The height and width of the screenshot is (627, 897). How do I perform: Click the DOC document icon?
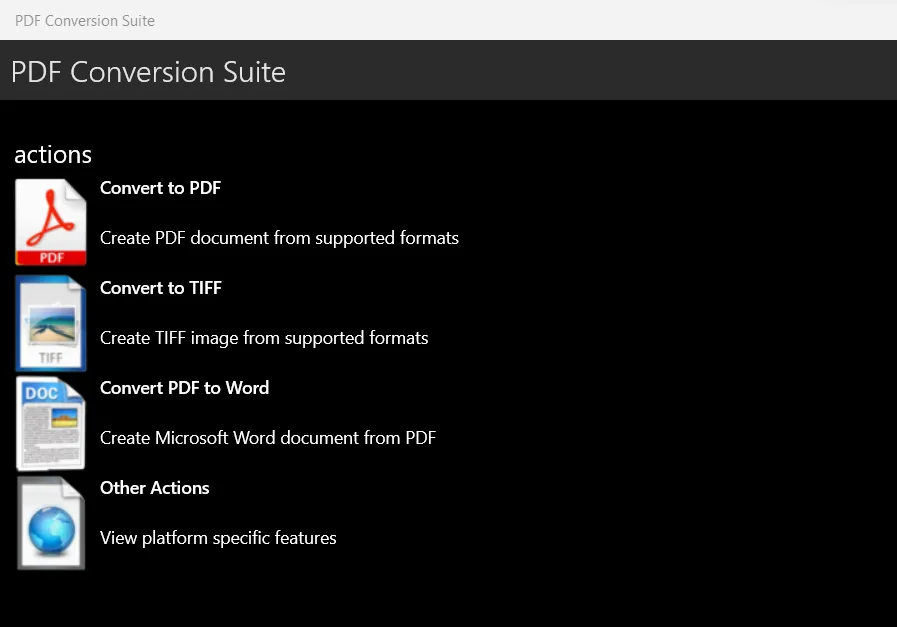[50, 422]
